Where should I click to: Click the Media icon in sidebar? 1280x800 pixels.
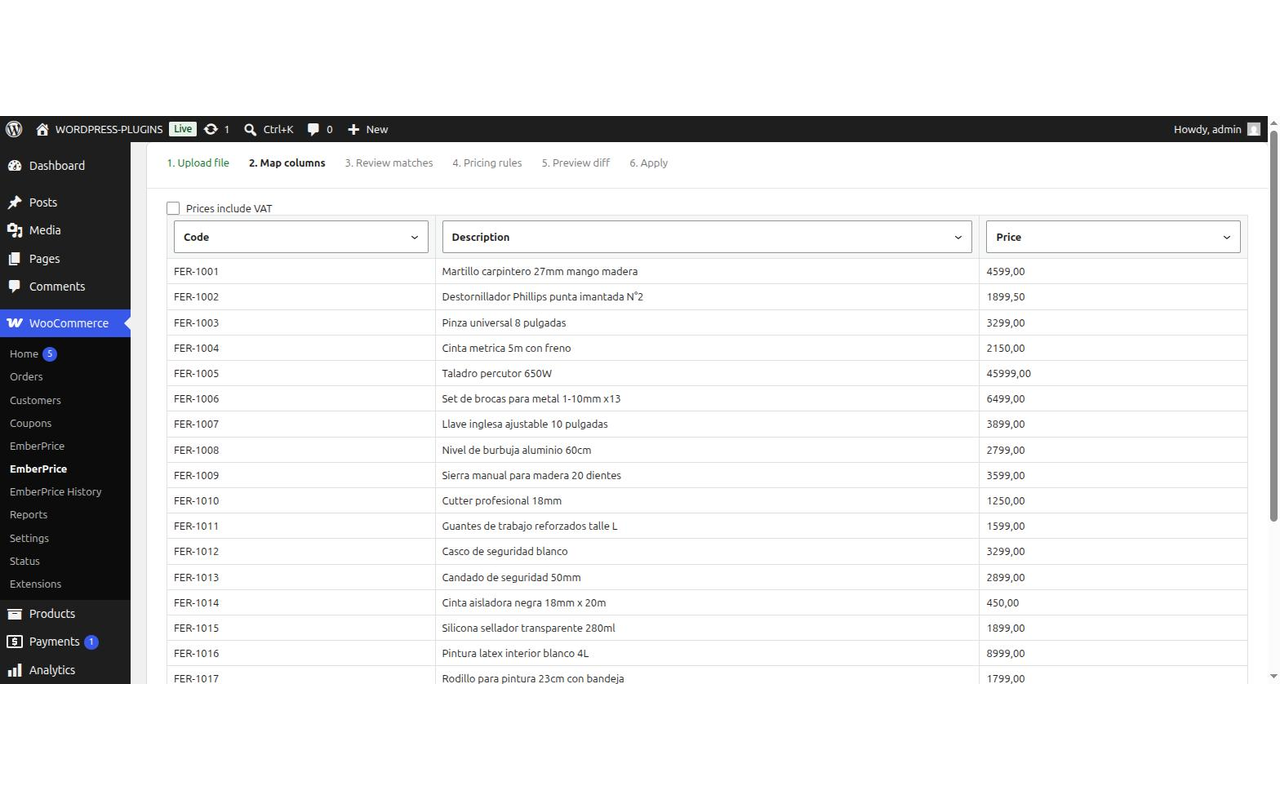(x=15, y=230)
